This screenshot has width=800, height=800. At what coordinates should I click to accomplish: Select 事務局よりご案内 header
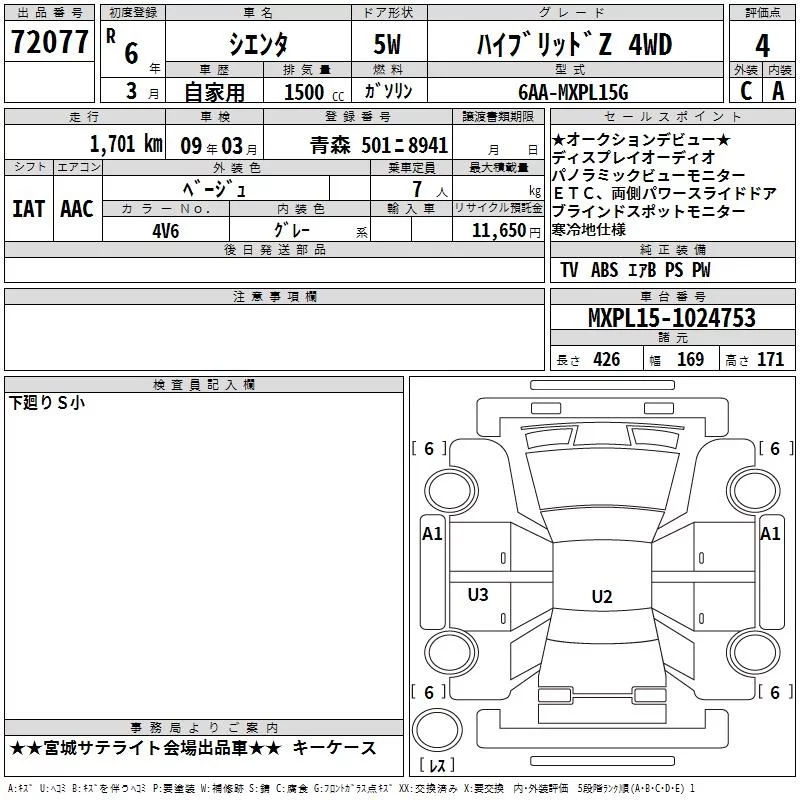click(x=204, y=728)
